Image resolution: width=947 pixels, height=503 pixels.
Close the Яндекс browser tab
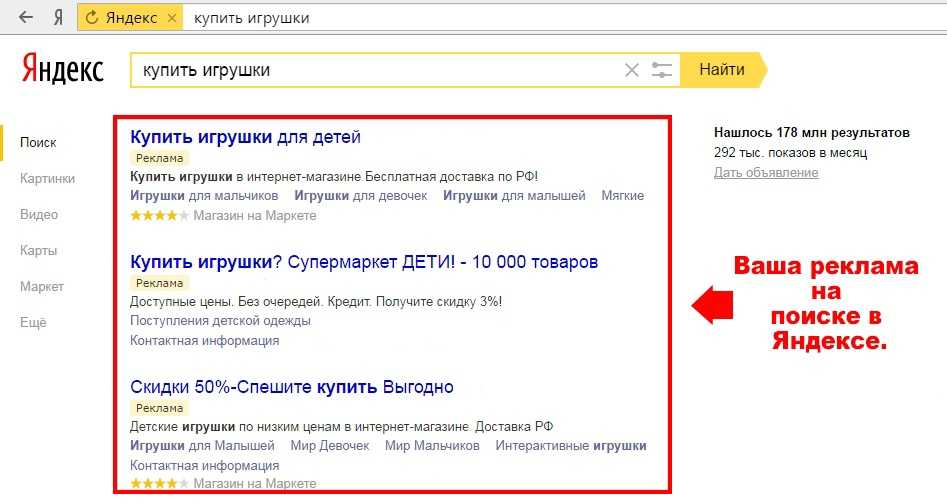click(x=172, y=18)
